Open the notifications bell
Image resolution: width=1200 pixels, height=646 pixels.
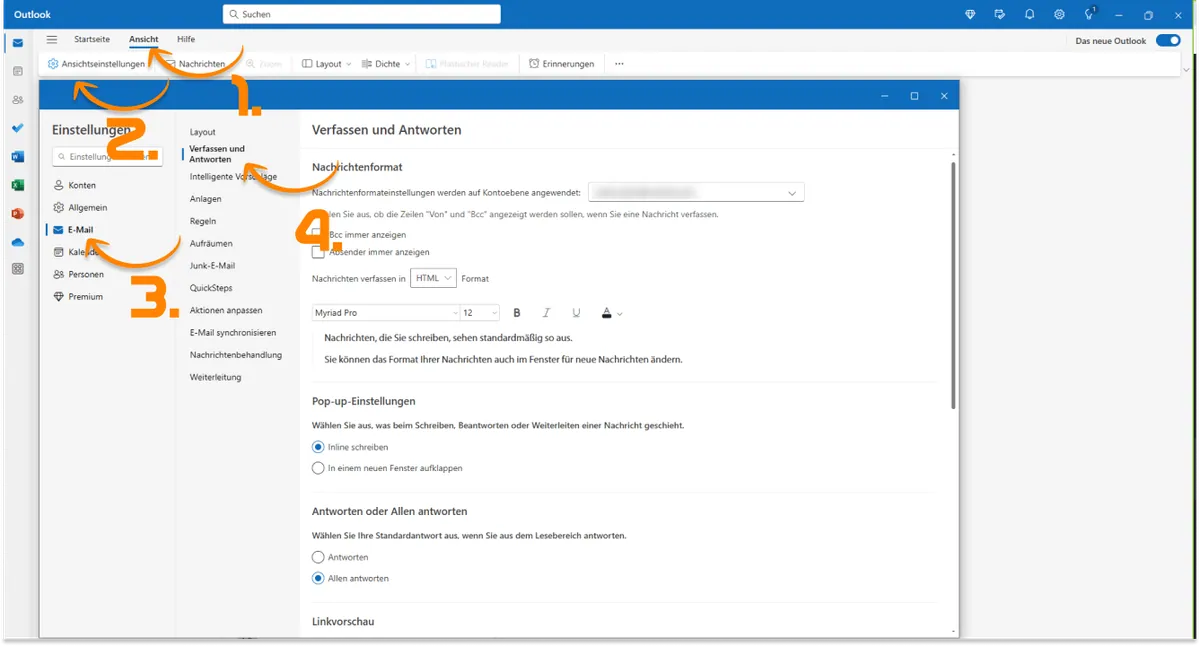click(x=1029, y=14)
